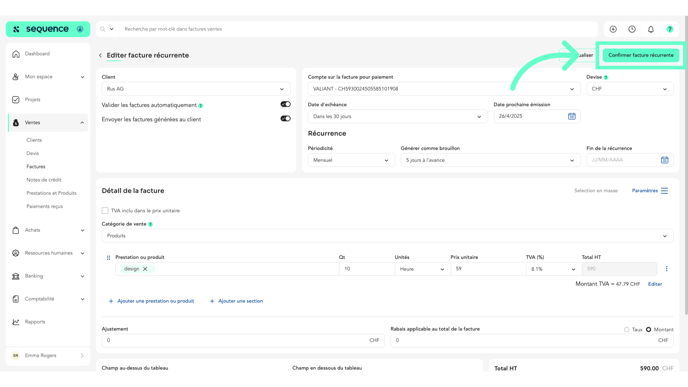Open Date d'échéance dropdown
This screenshot has height=387, width=688.
pos(397,116)
